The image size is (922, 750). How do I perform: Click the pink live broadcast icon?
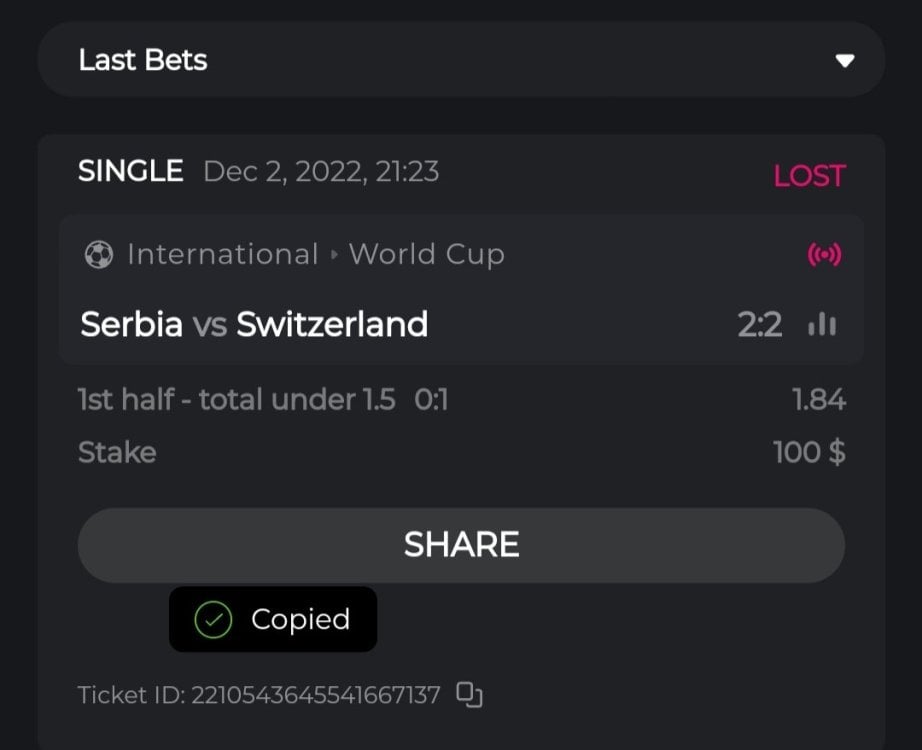pyautogui.click(x=824, y=255)
